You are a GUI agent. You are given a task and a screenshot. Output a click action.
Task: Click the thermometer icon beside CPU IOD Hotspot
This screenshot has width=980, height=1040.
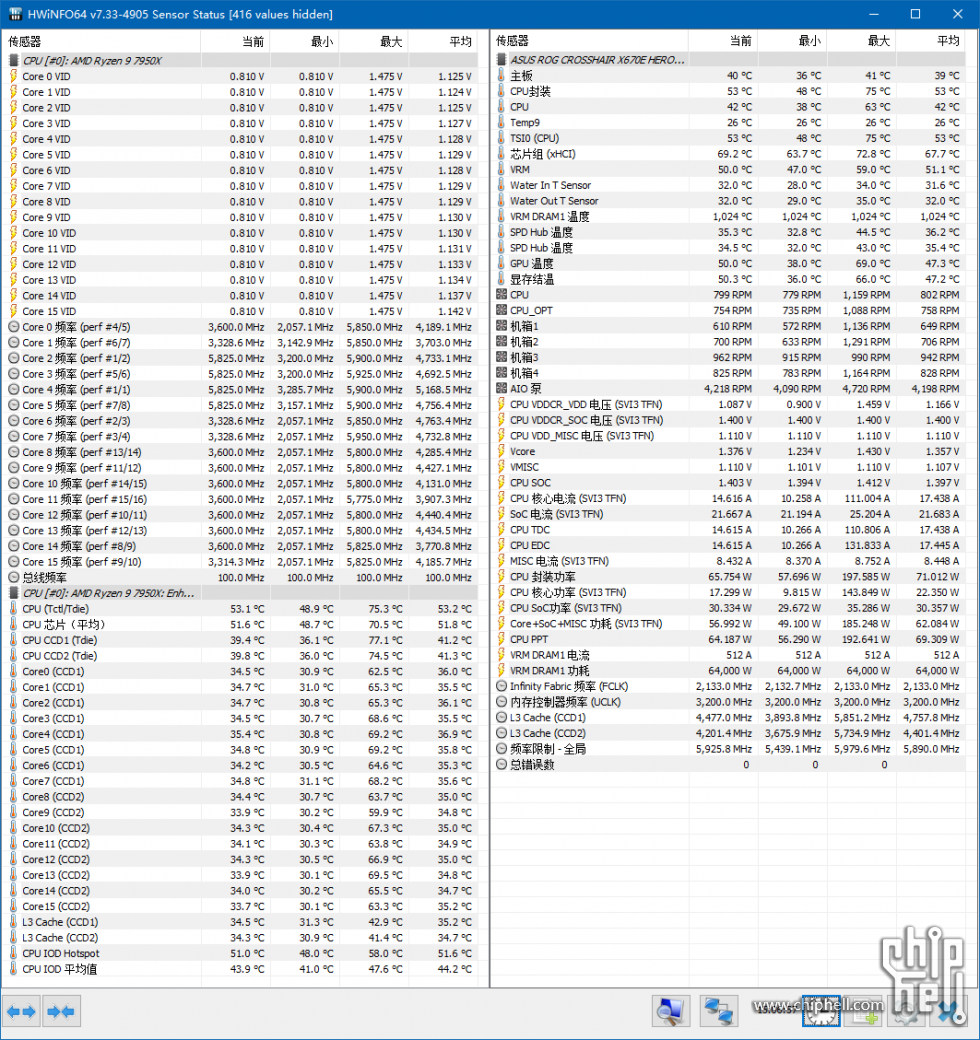(x=13, y=954)
